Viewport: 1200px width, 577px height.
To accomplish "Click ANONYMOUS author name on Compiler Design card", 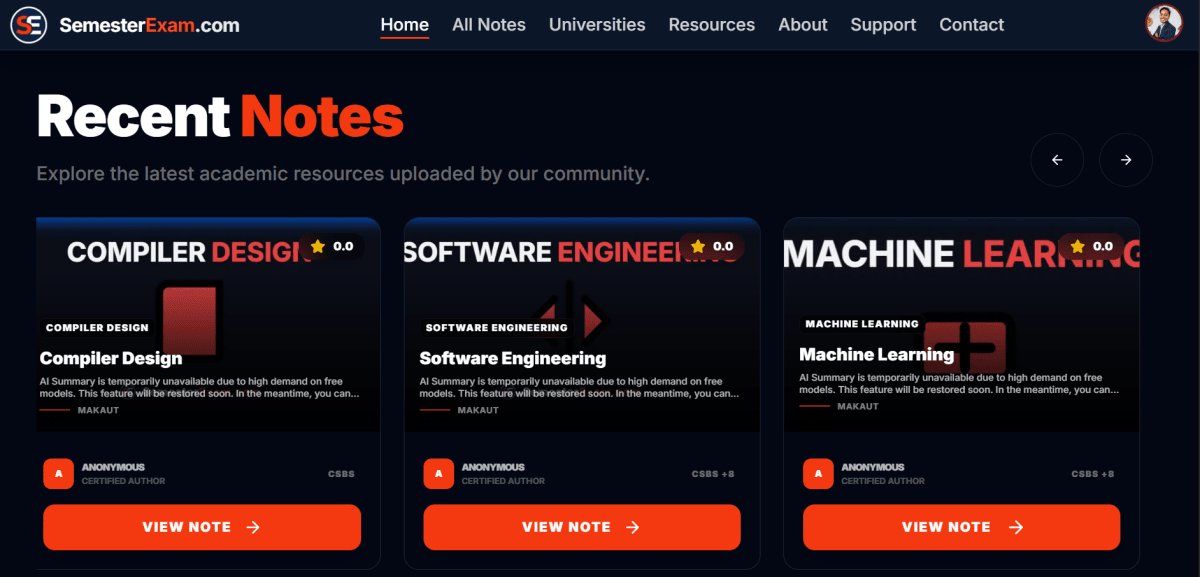I will click(113, 467).
